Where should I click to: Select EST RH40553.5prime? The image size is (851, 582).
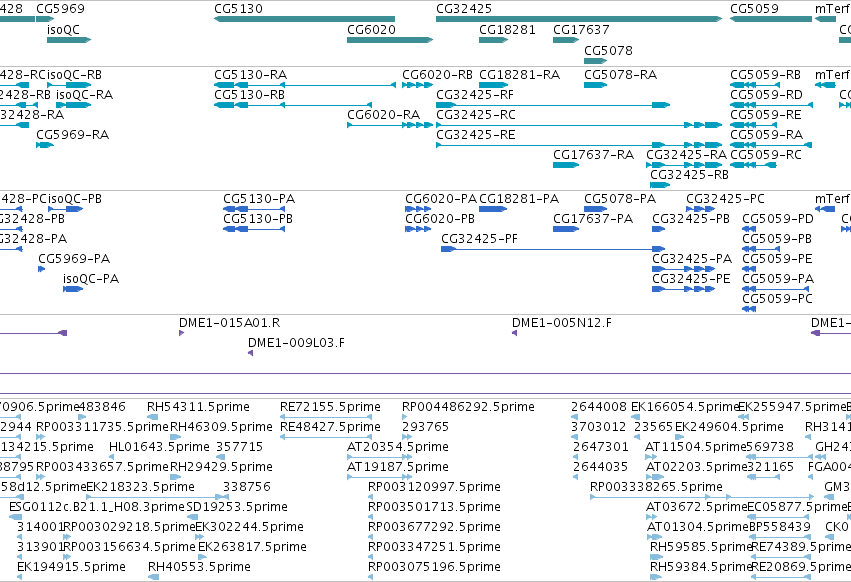(154, 578)
